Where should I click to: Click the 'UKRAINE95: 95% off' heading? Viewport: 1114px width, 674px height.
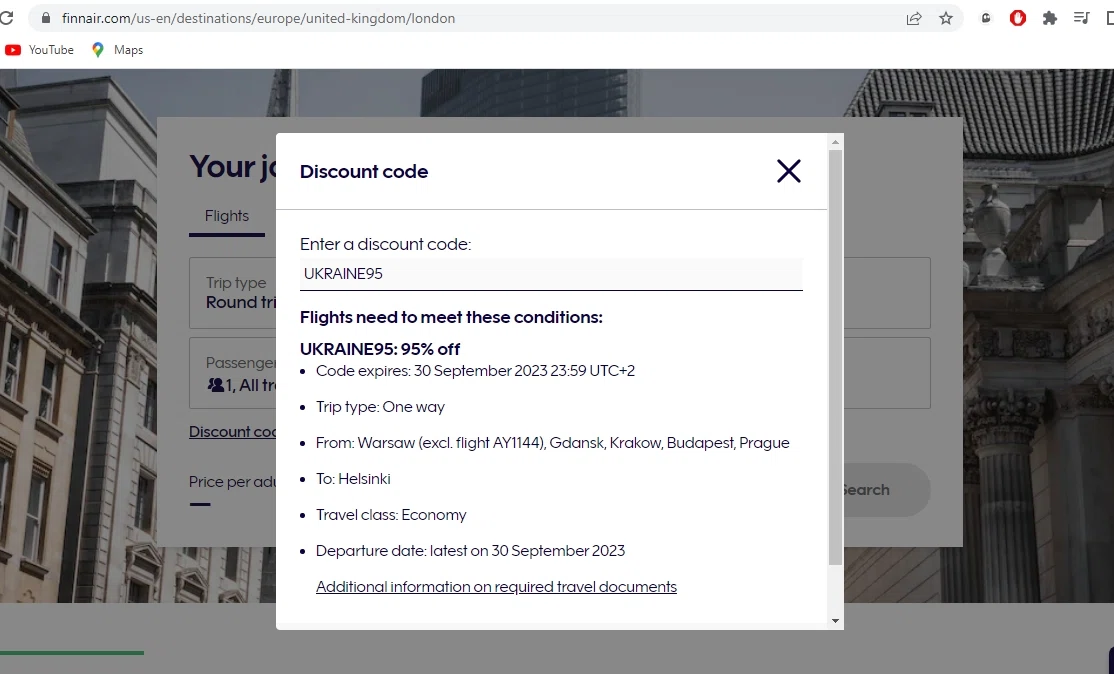tap(380, 349)
